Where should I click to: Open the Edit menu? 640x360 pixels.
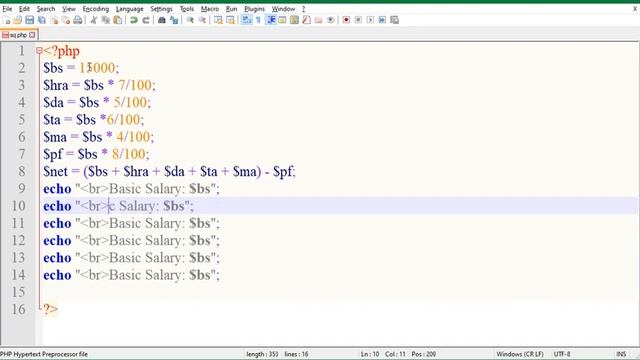24,9
